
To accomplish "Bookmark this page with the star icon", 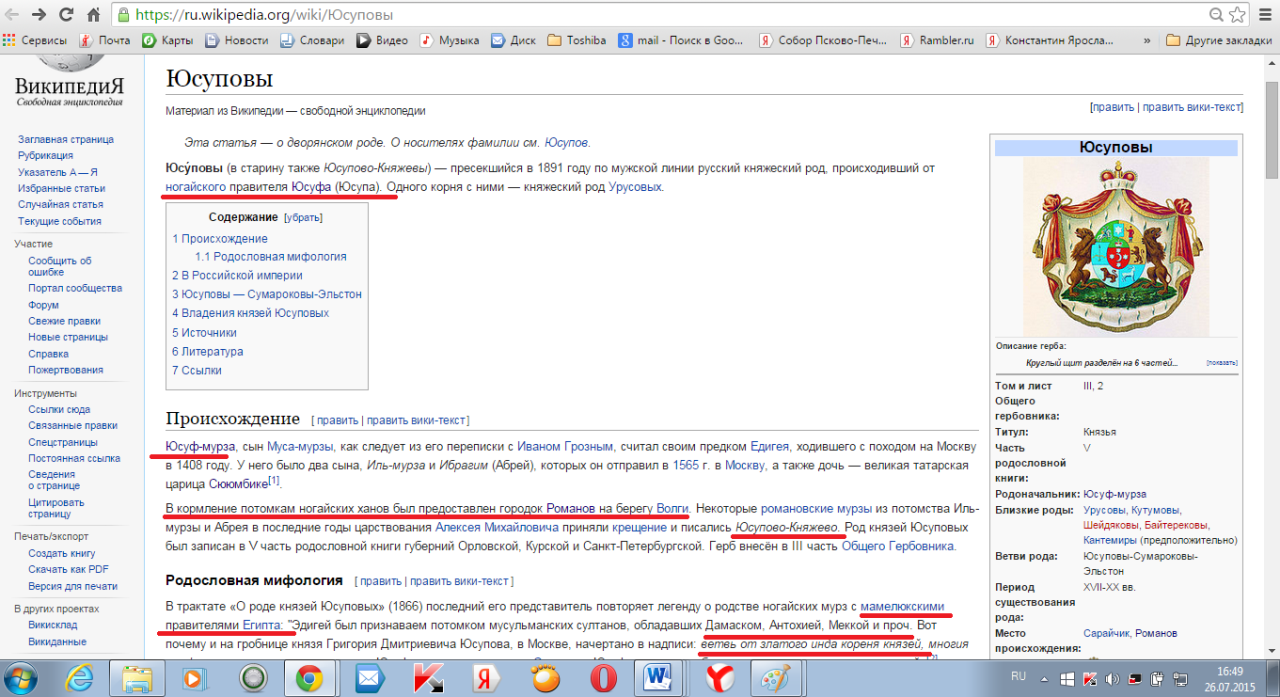I will coord(1237,15).
